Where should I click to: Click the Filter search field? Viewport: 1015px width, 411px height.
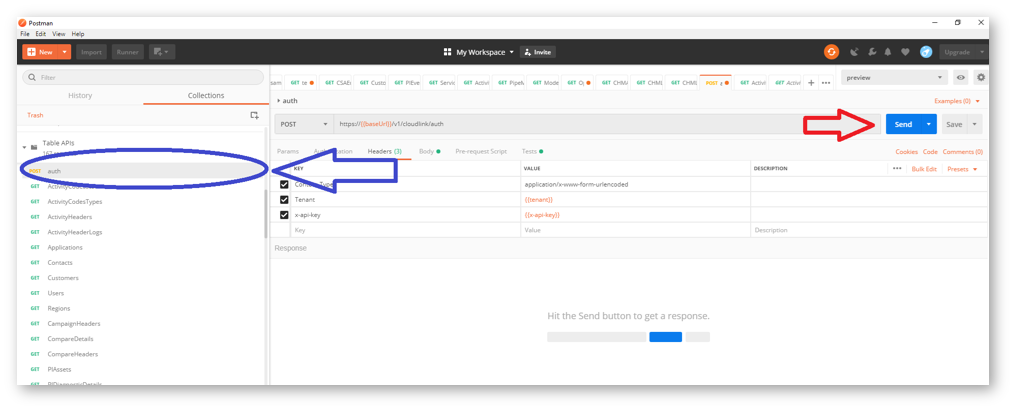tap(143, 77)
